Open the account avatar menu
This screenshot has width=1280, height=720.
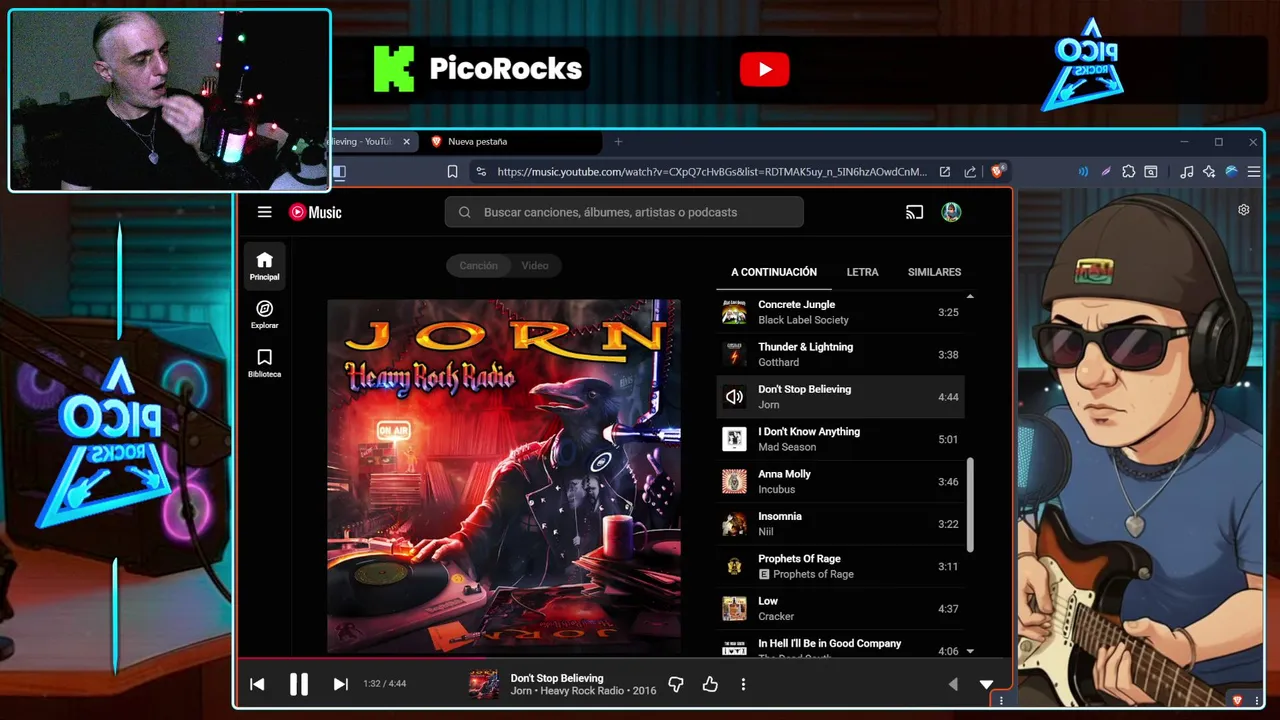point(951,212)
